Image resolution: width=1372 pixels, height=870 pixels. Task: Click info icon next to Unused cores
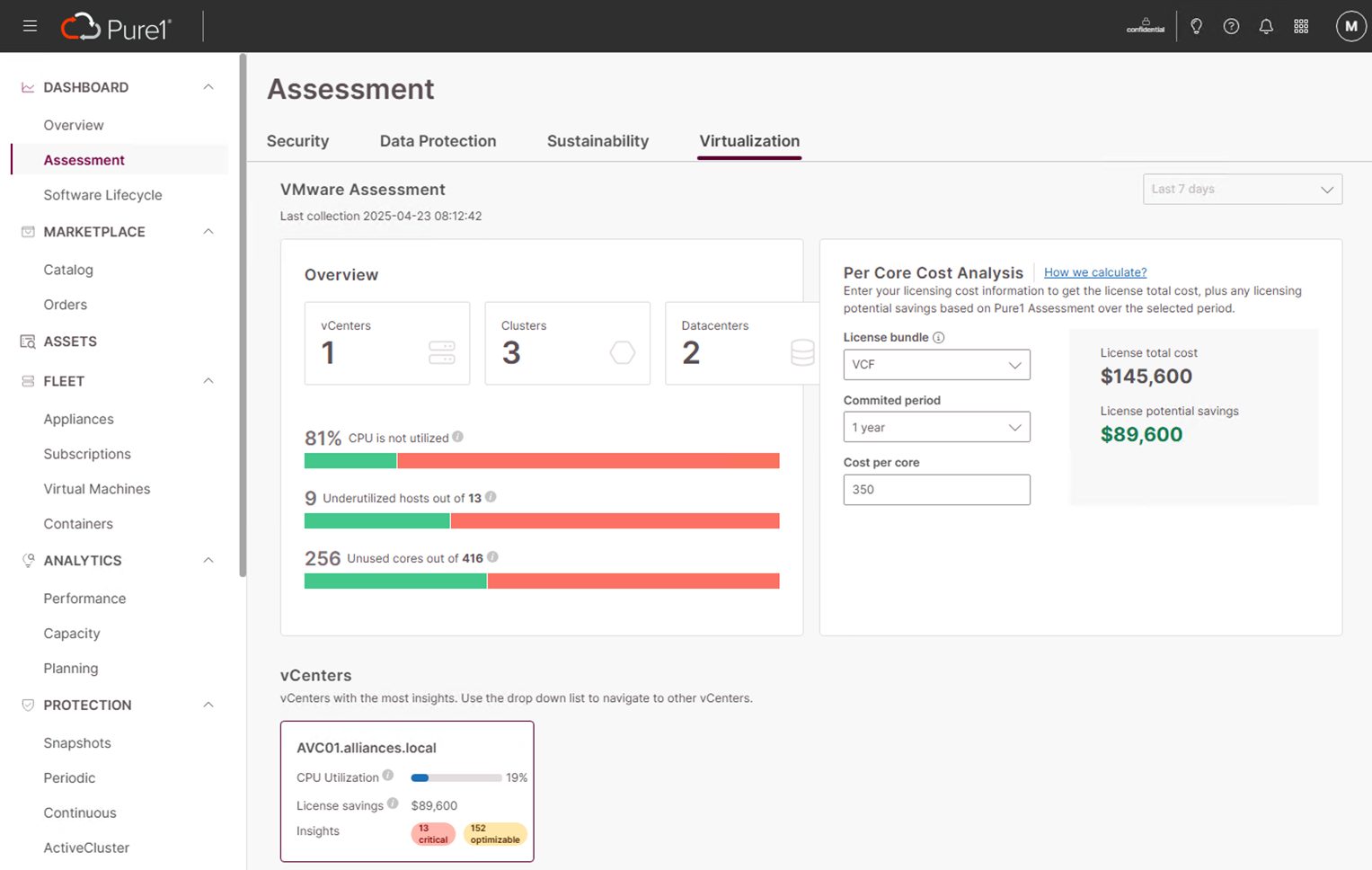(x=492, y=557)
